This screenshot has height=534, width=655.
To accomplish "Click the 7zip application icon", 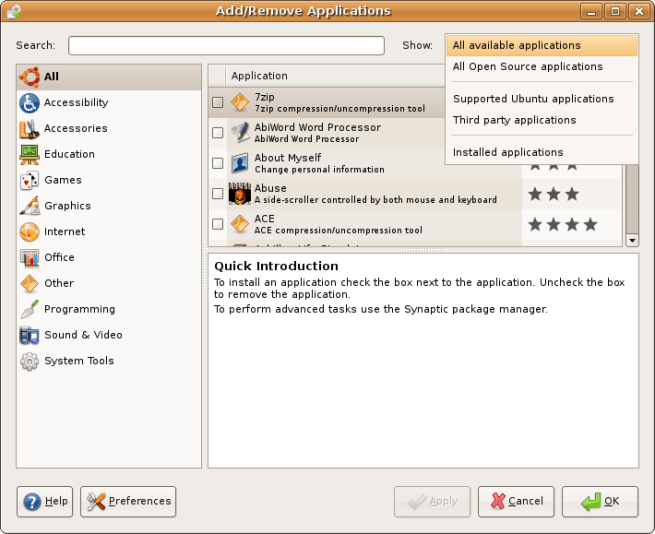I will pyautogui.click(x=240, y=102).
